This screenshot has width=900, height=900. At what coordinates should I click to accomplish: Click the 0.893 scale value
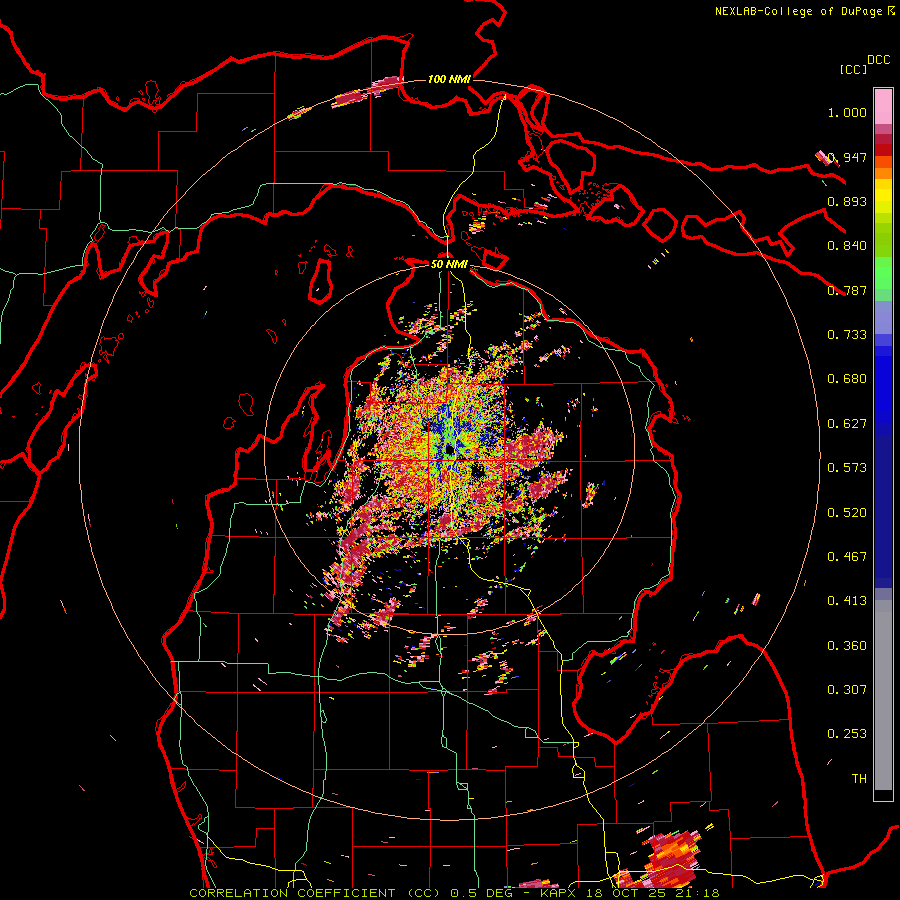(847, 201)
